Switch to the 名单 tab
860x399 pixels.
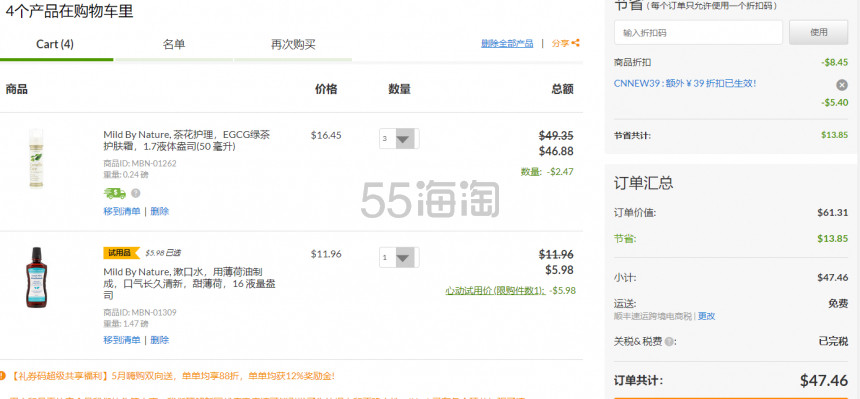point(174,44)
